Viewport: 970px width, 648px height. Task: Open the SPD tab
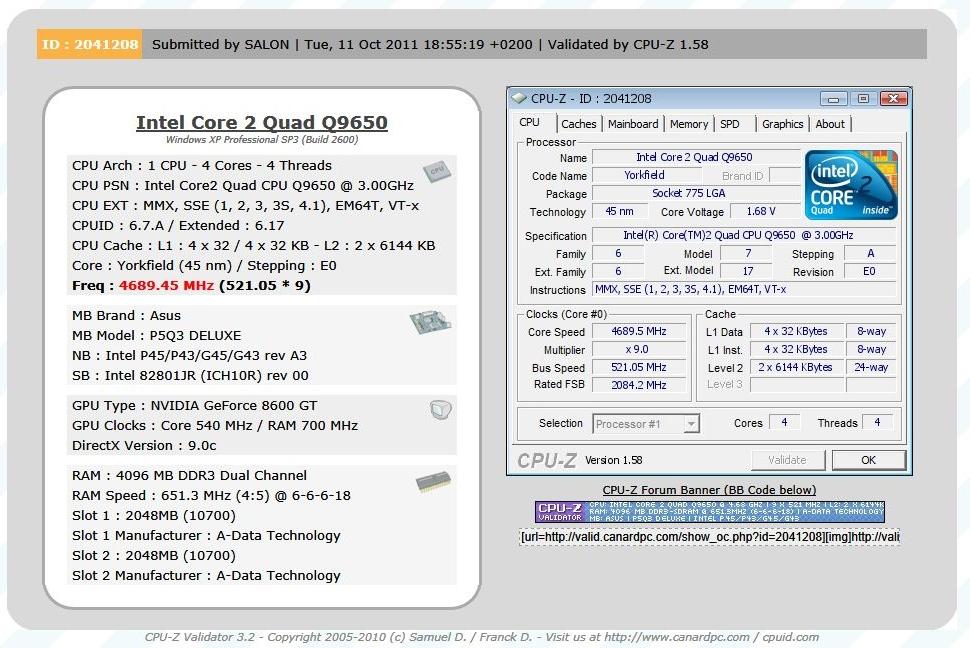click(730, 124)
